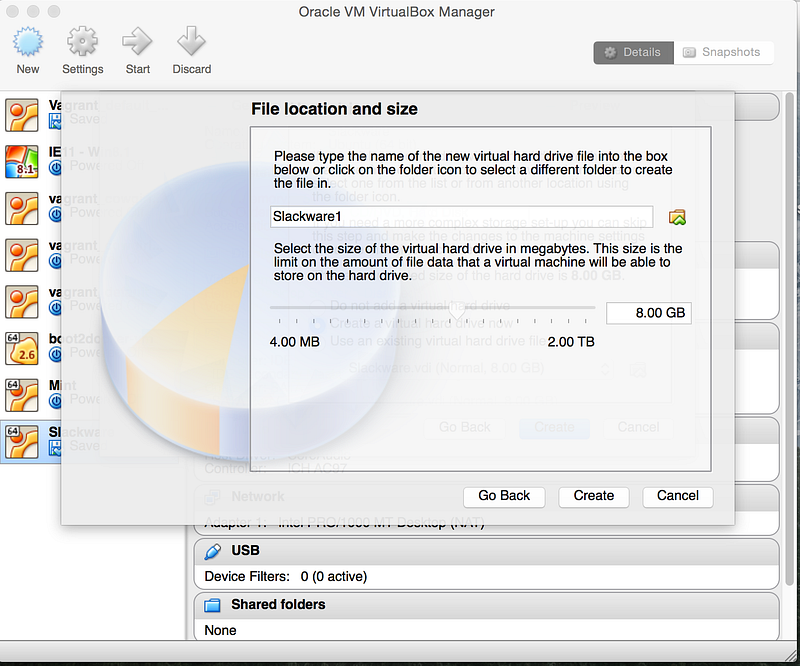
Task: Select the Mint VM icon
Action: 21,395
